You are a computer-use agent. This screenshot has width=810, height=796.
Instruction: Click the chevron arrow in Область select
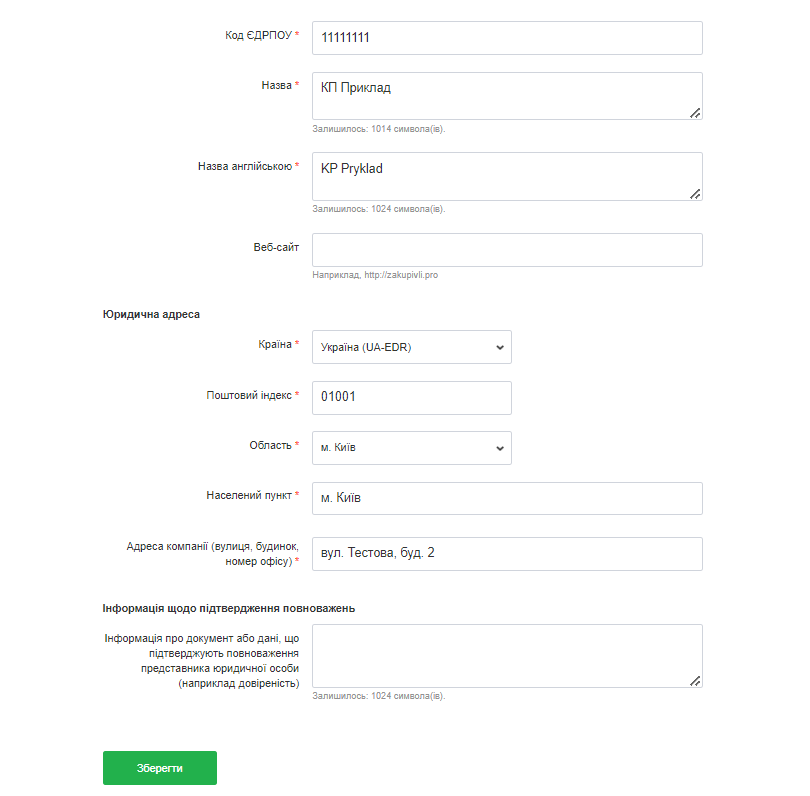coord(500,448)
